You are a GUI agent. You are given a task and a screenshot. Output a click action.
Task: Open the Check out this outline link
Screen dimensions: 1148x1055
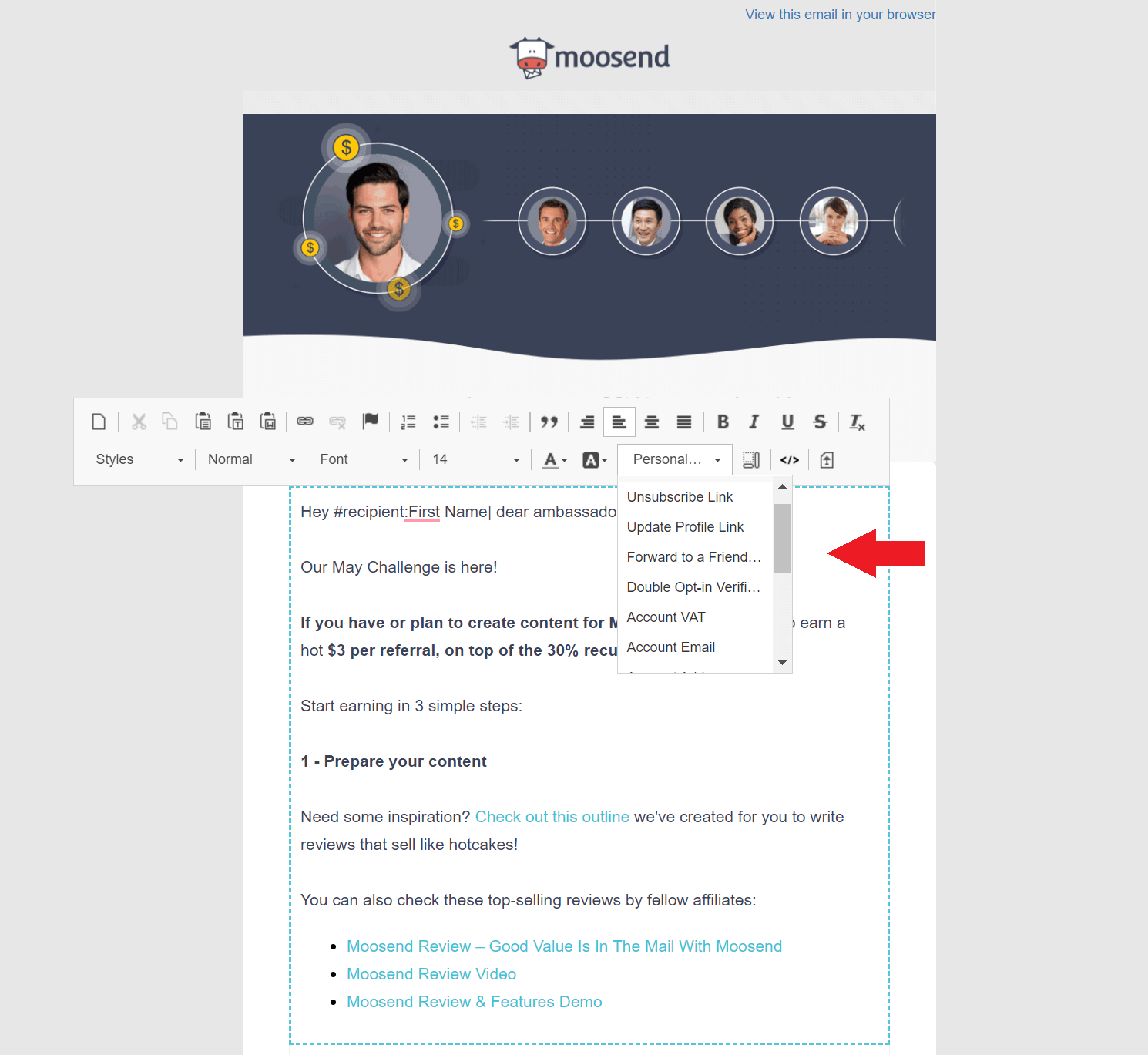552,817
